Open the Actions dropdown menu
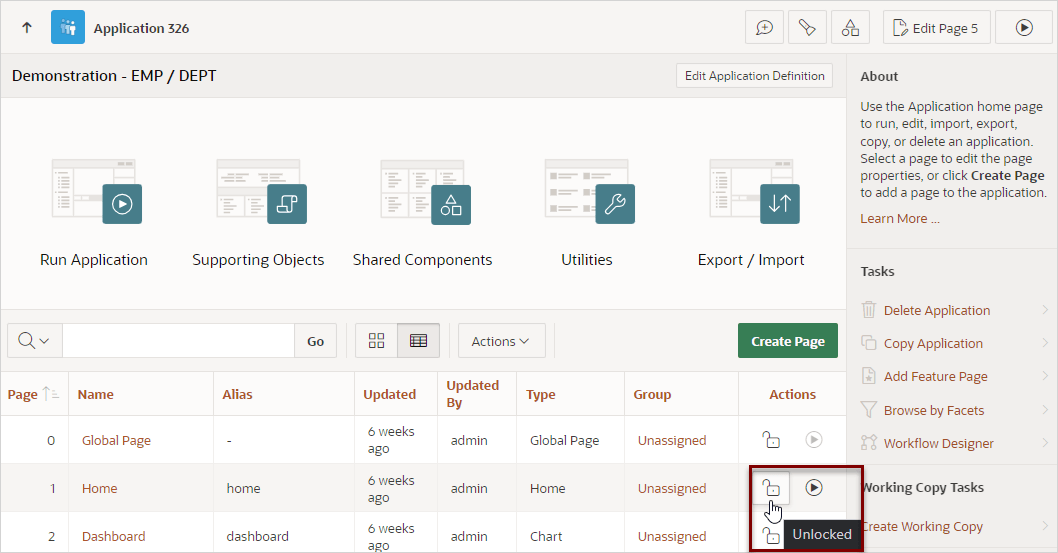 (500, 341)
